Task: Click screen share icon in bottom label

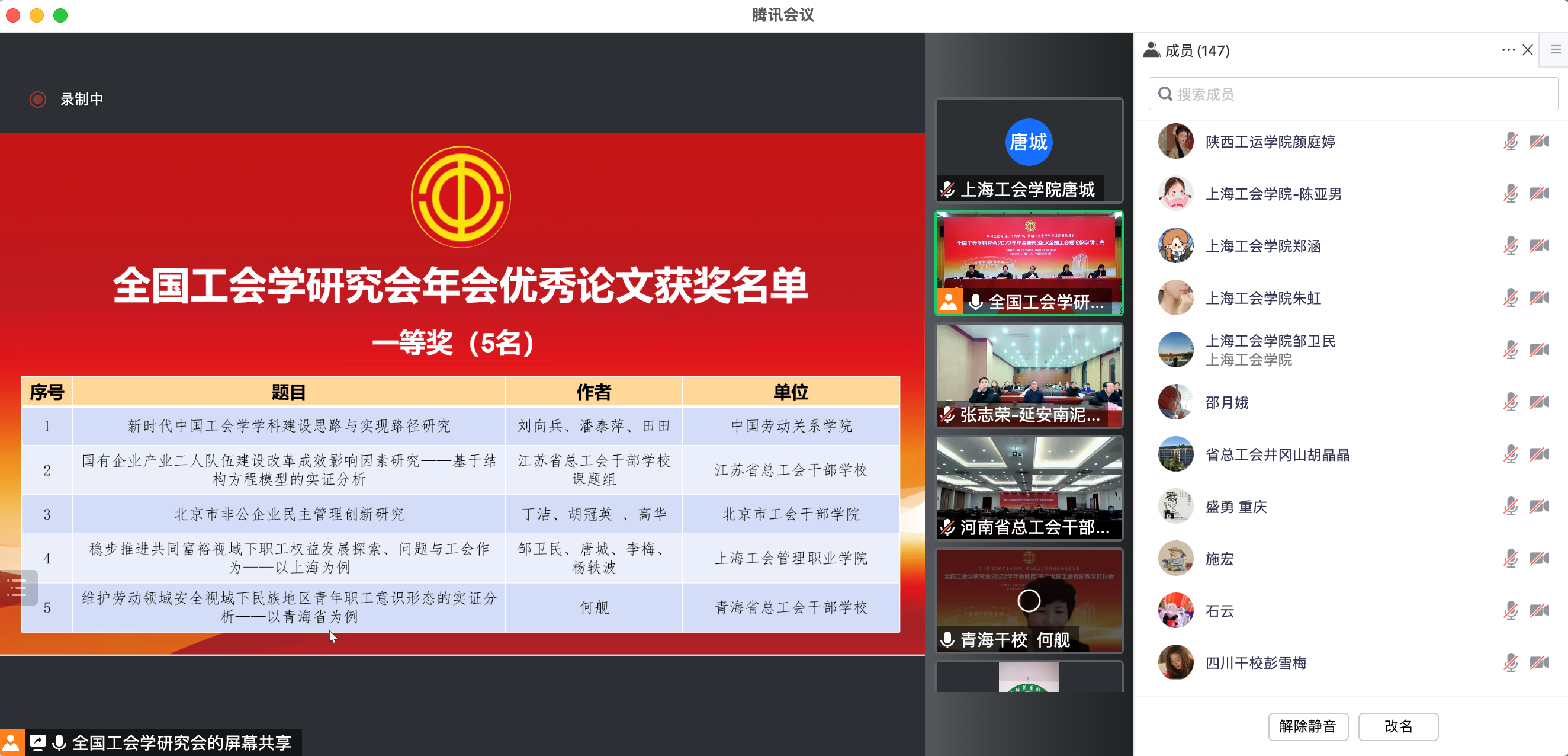Action: [x=38, y=742]
